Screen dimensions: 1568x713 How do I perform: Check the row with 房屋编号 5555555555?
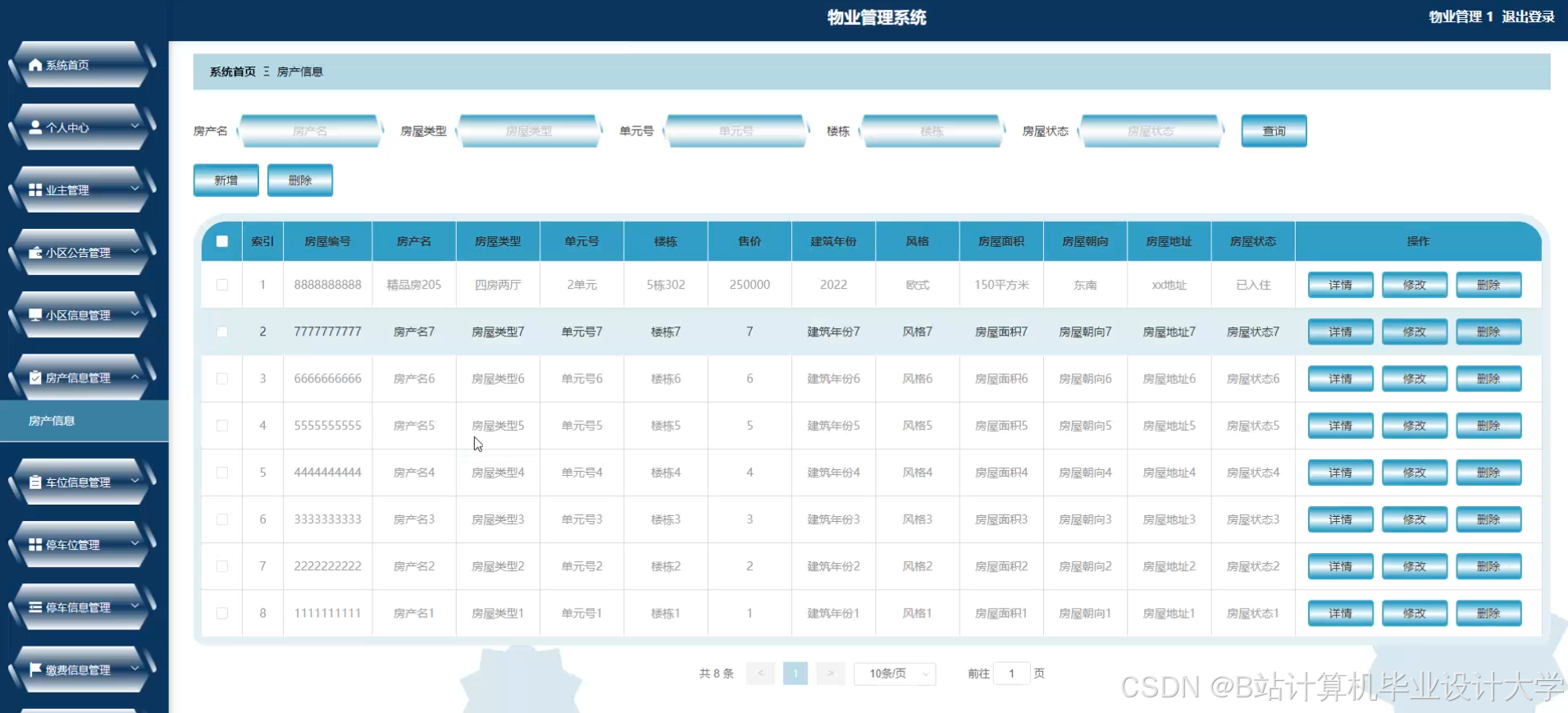[x=222, y=425]
